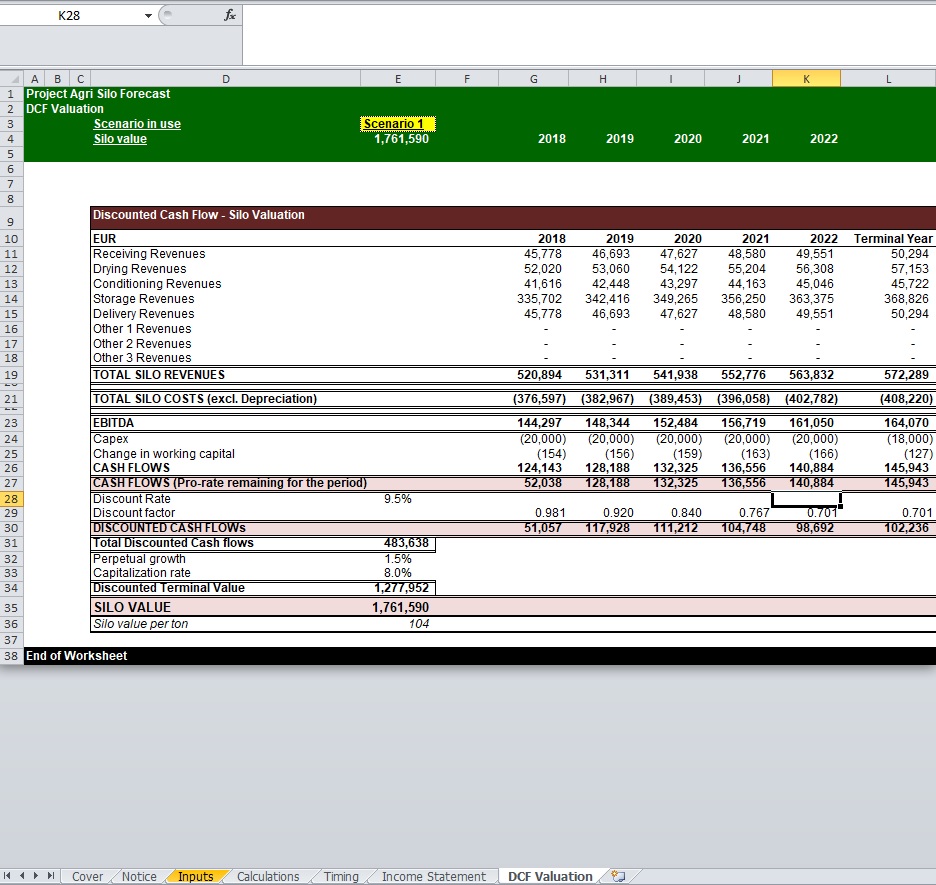Click the 'Terminal Year' column heading
Viewport: 936px width, 885px height.
892,239
